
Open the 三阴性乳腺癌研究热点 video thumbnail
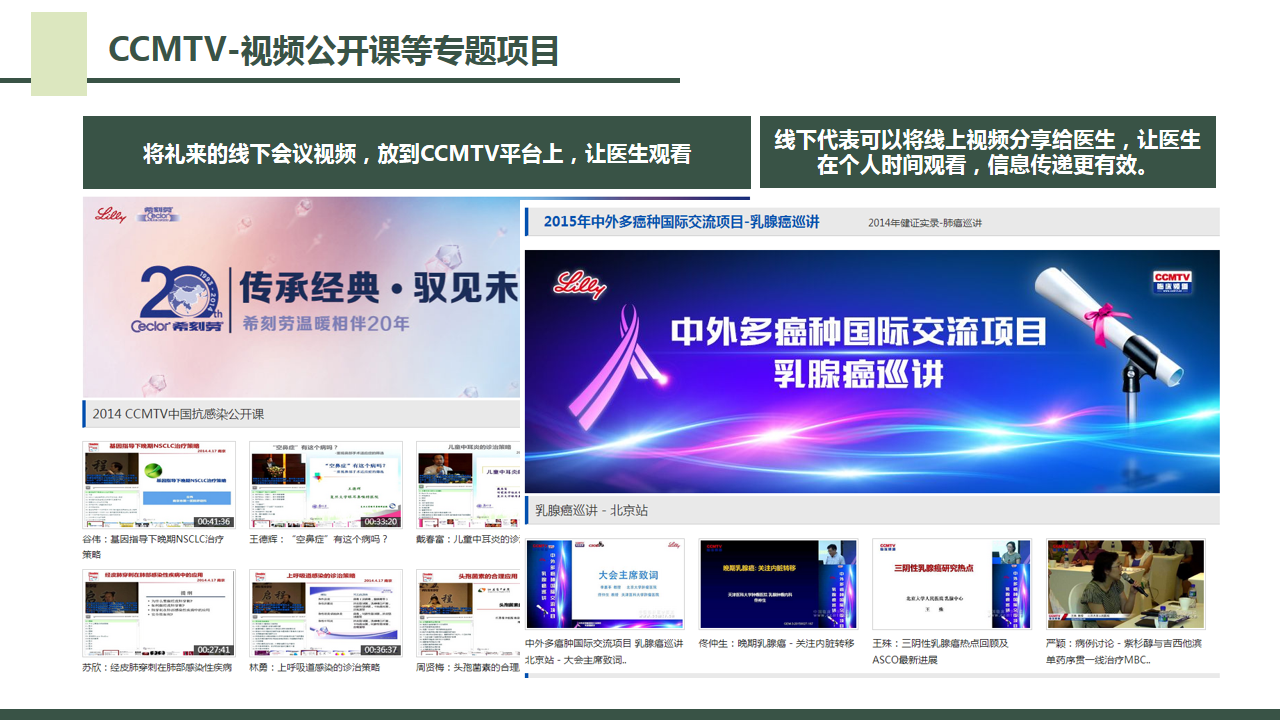click(x=951, y=585)
